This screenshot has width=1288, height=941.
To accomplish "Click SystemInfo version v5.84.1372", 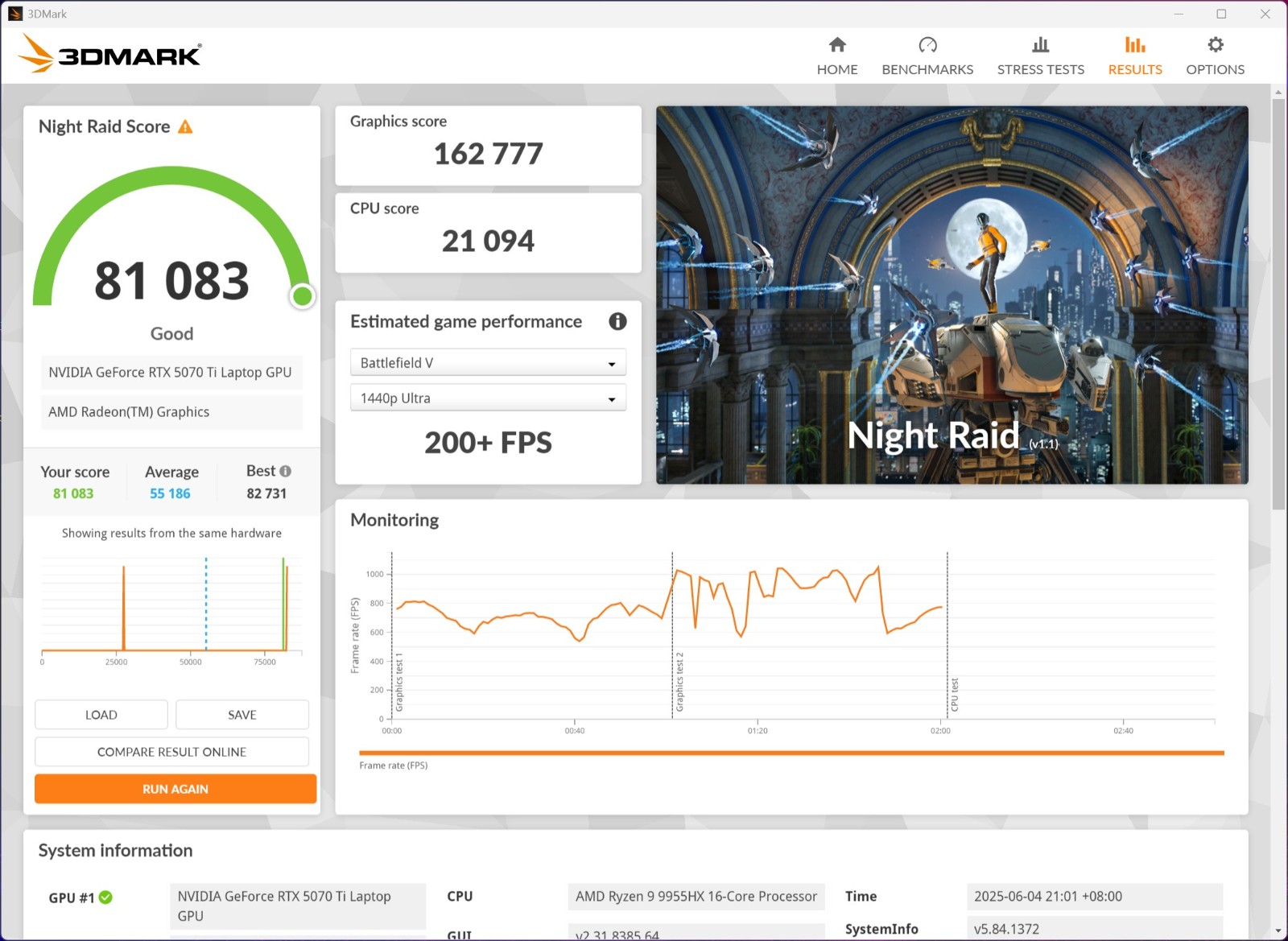I will point(1095,928).
